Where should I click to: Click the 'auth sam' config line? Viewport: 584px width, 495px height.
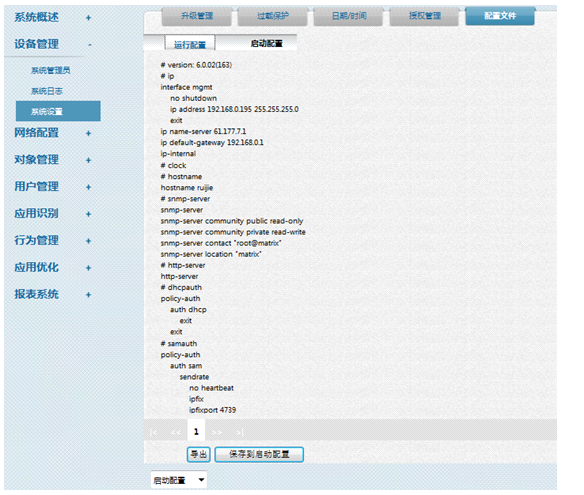(x=186, y=366)
